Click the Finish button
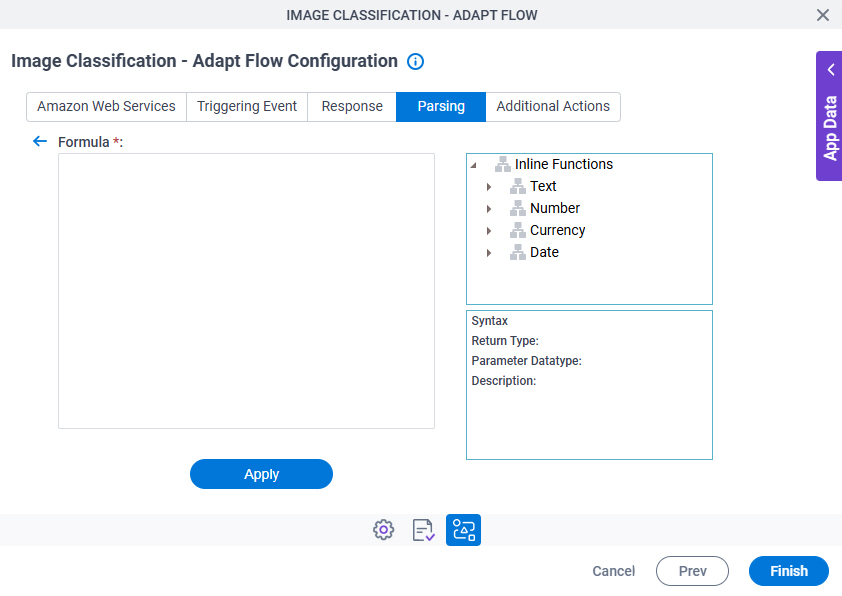Image resolution: width=842 pixels, height=596 pixels. click(x=789, y=571)
